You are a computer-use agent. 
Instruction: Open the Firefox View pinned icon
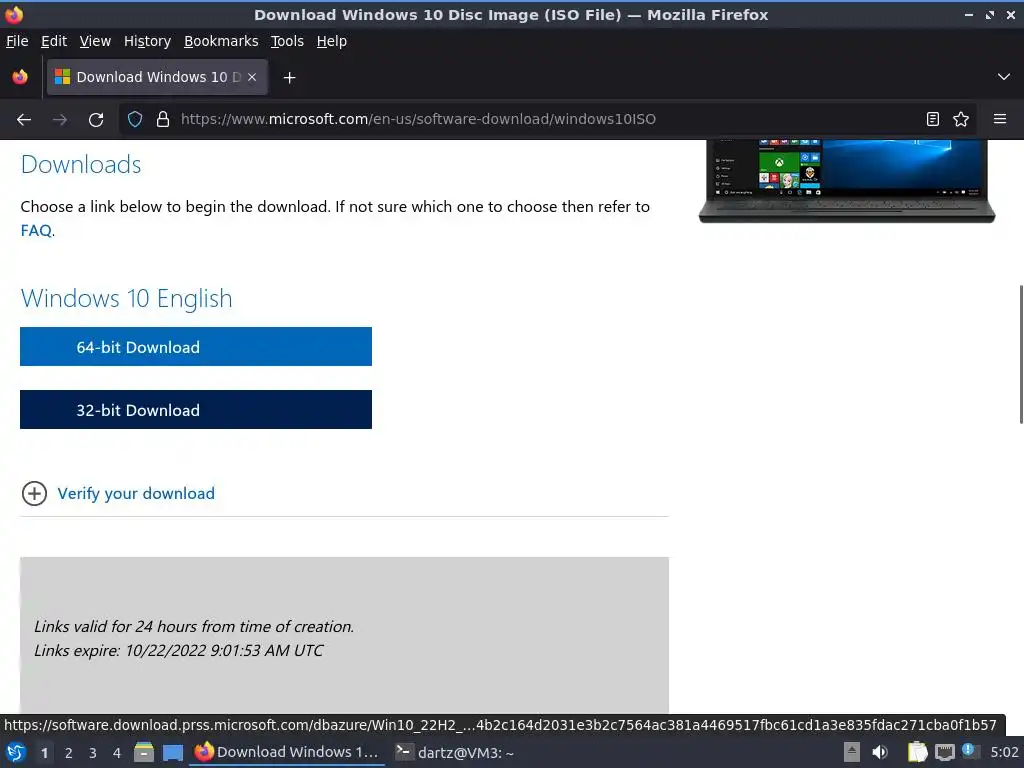click(20, 77)
